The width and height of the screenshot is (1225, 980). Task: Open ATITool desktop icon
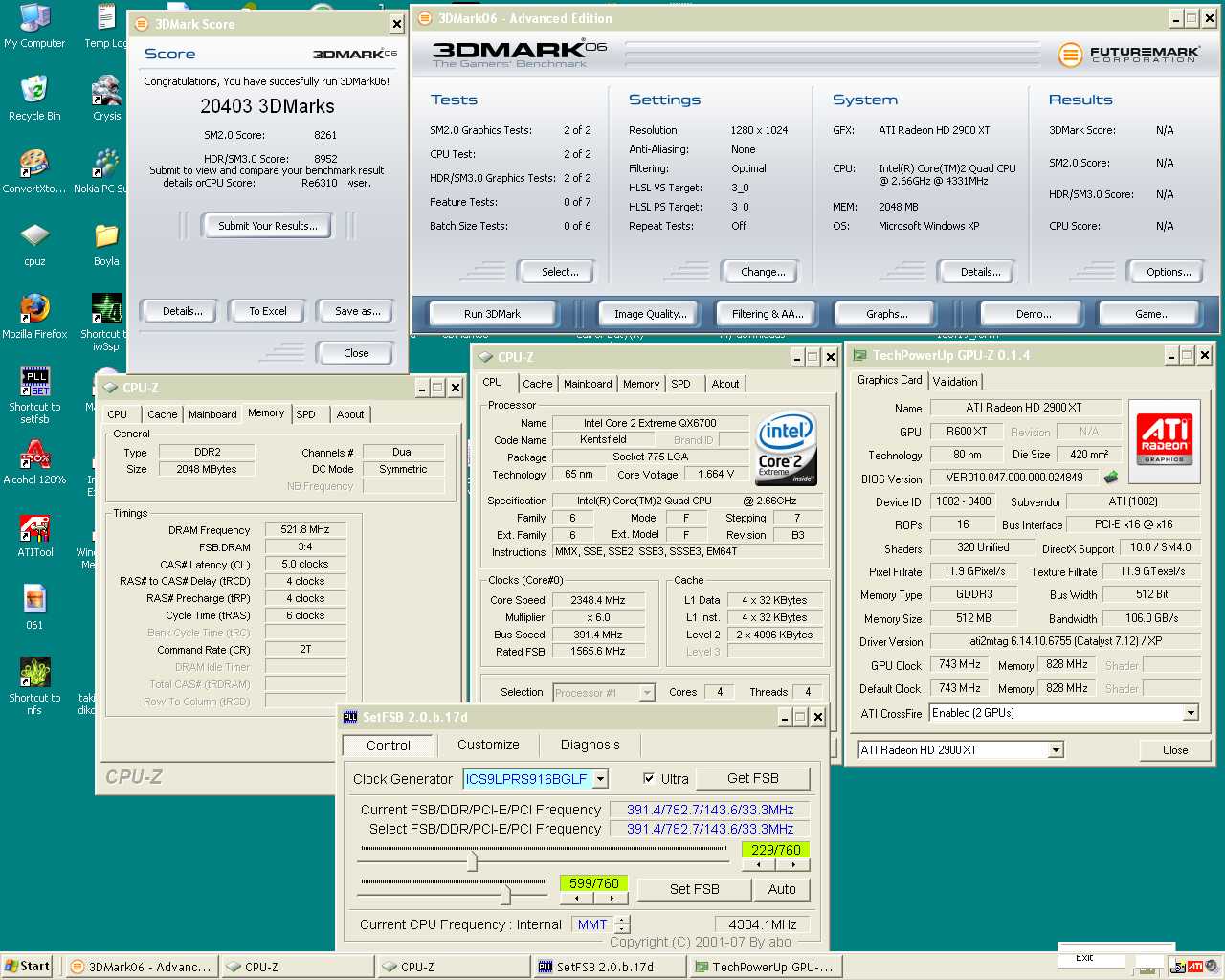(34, 535)
